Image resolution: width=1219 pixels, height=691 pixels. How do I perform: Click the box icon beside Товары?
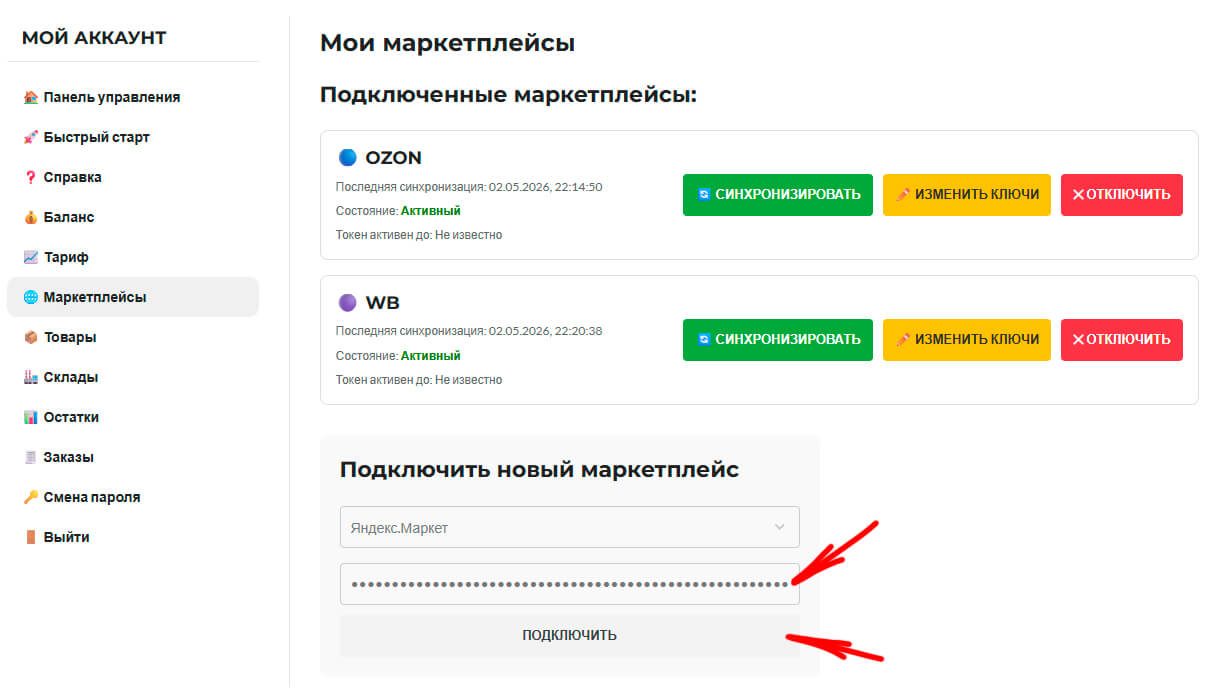click(x=30, y=337)
